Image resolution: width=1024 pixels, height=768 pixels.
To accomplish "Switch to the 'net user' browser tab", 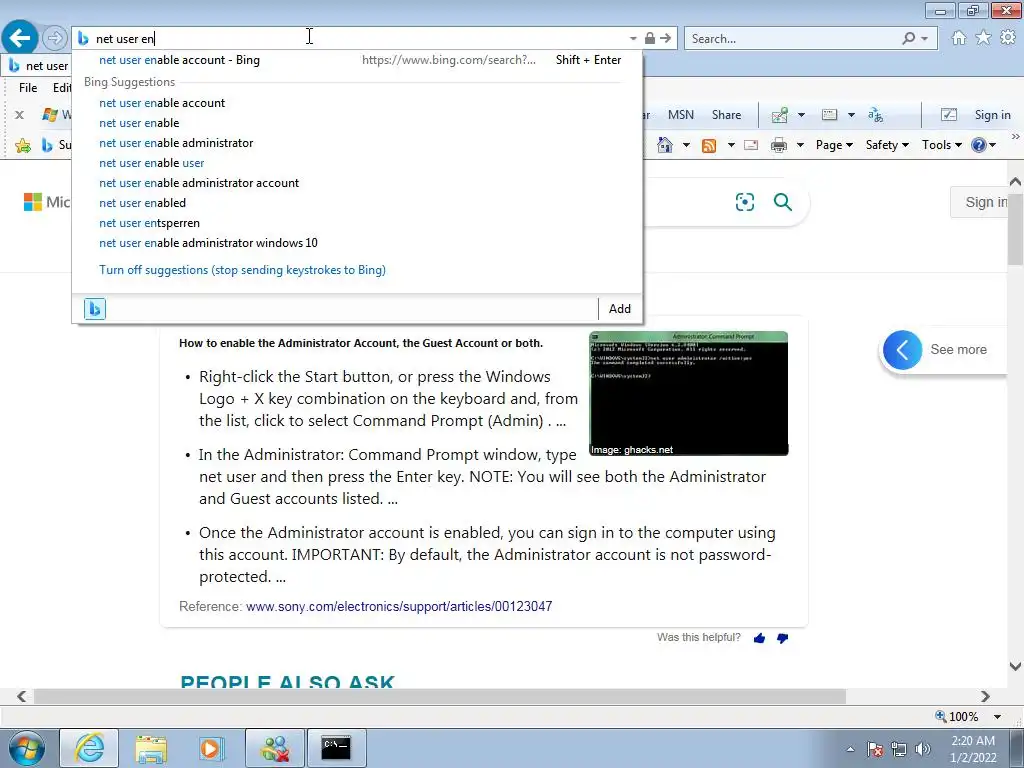I will coord(39,66).
